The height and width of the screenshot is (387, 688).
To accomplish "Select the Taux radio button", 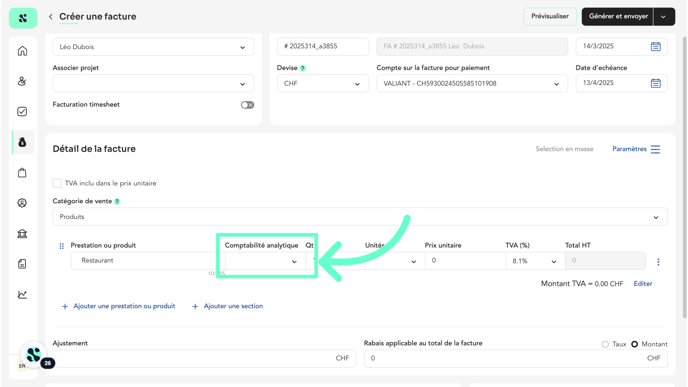I will [606, 344].
